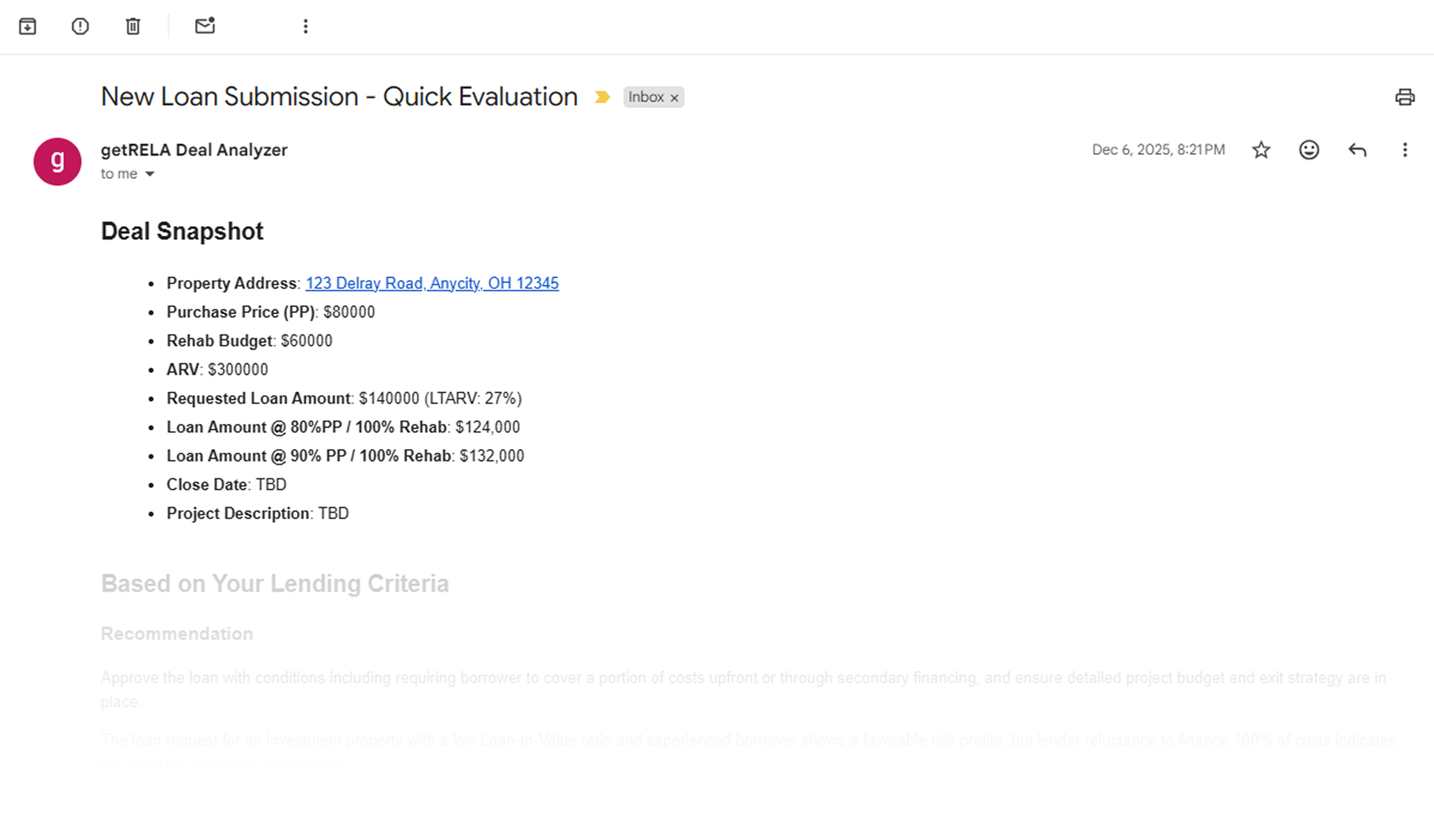Screen dimensions: 1434x840
Task: Delete the email with trash icon
Action: [x=133, y=26]
